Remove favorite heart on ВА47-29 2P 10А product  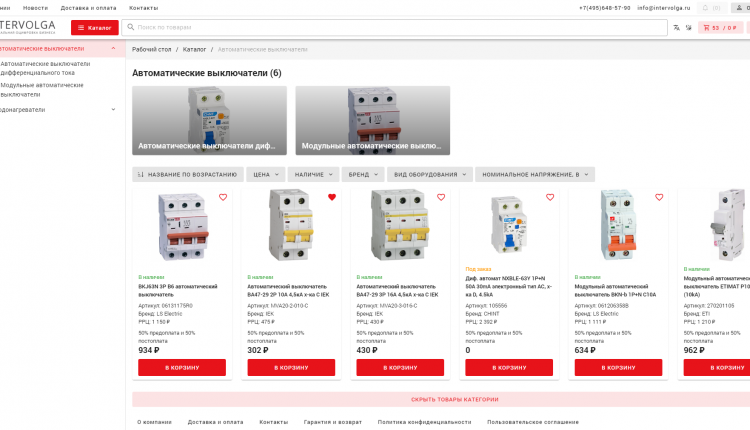pos(332,197)
